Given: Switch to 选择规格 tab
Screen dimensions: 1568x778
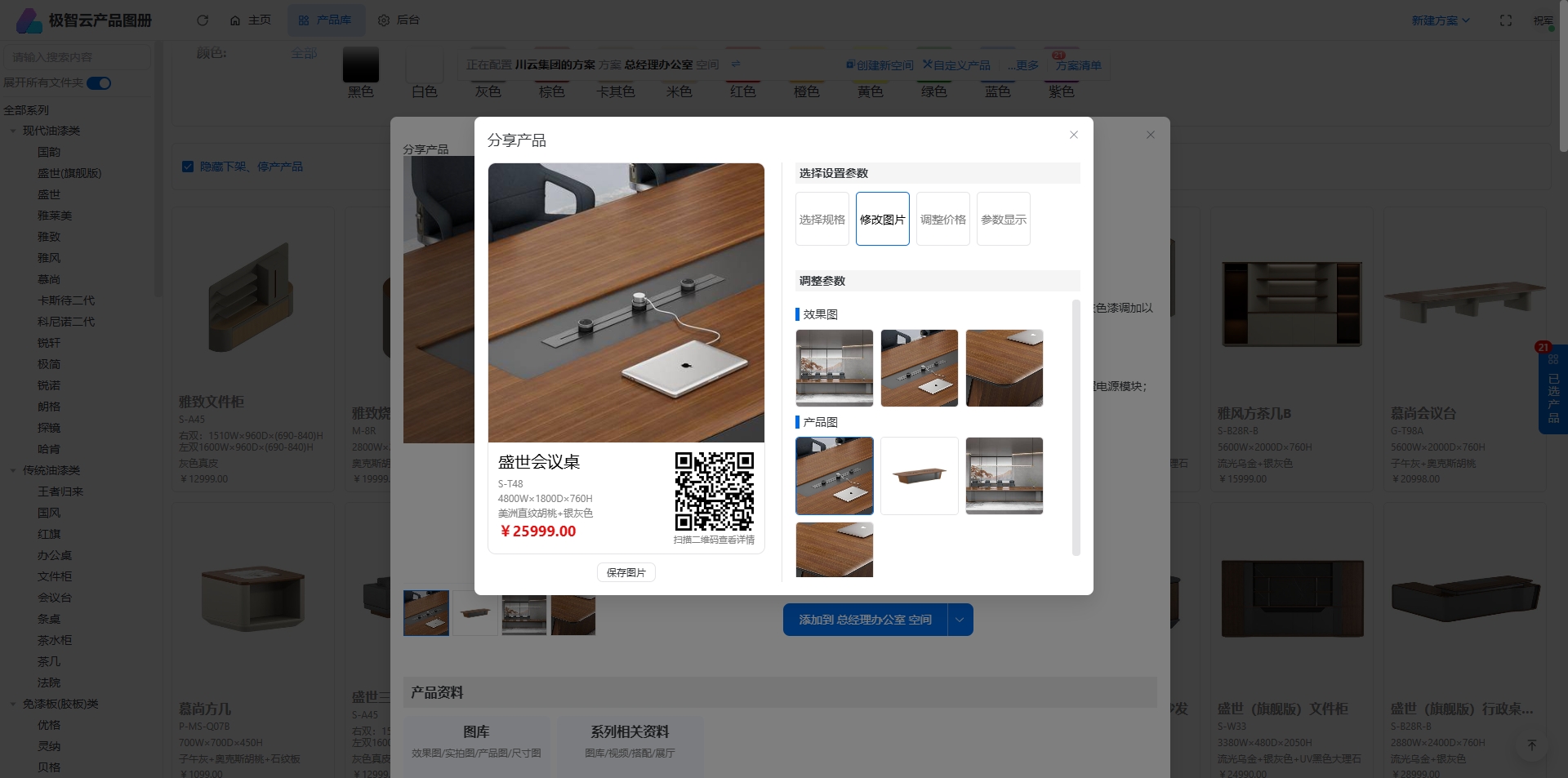Looking at the screenshot, I should [822, 219].
